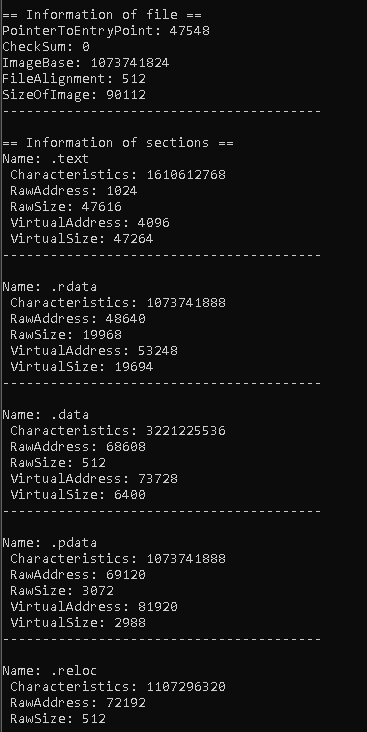This screenshot has height=732, width=367.
Task: Click RawAddress 48640 line
Action: pos(78,318)
